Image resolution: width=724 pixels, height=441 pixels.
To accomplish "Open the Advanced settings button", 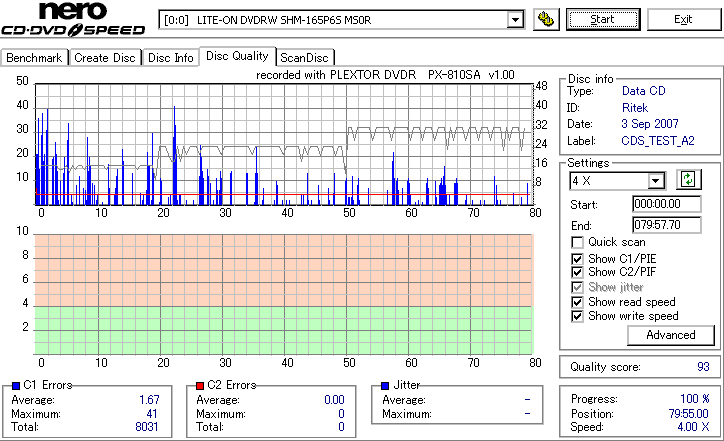I will pyautogui.click(x=670, y=335).
